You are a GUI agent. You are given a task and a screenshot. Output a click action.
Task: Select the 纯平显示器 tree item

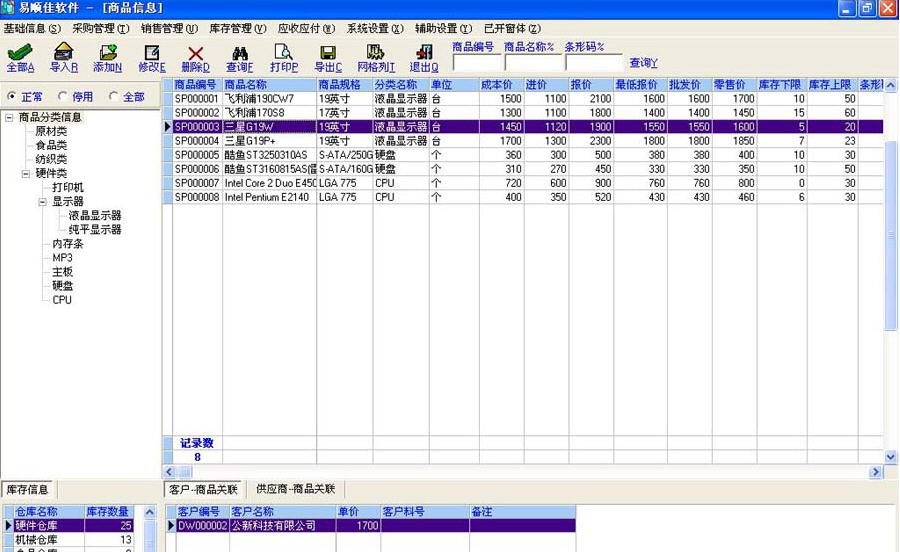coord(95,230)
